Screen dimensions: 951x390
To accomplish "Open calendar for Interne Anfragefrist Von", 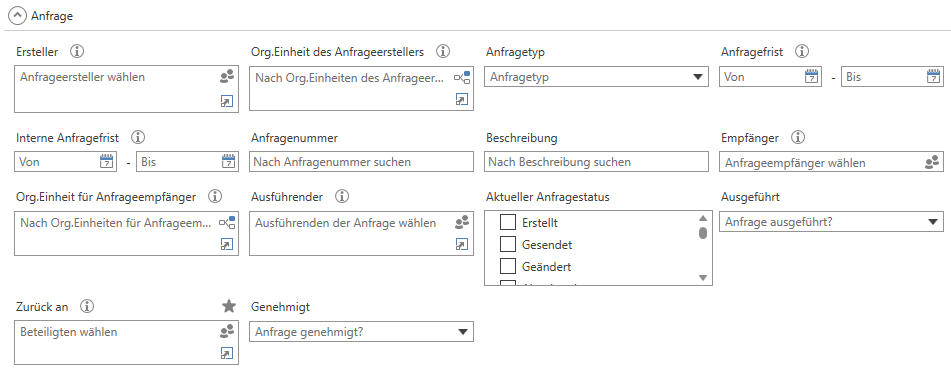I will [x=106, y=161].
